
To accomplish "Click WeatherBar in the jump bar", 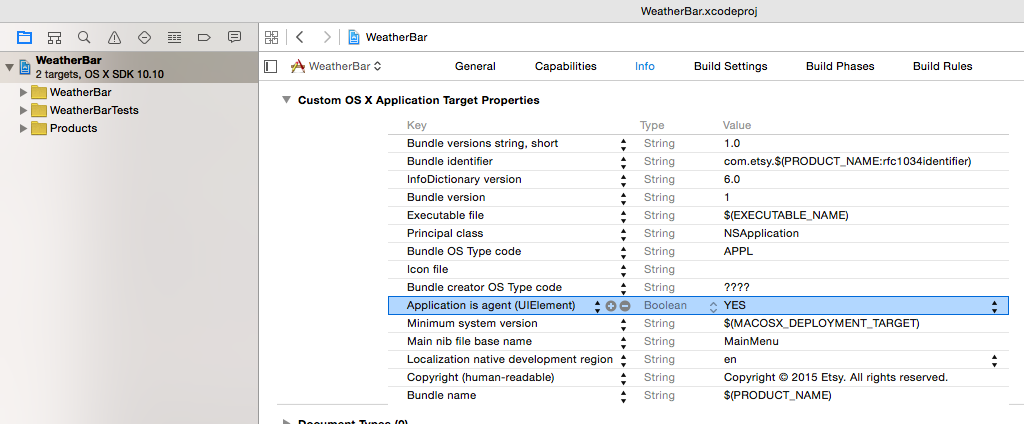I will [396, 37].
